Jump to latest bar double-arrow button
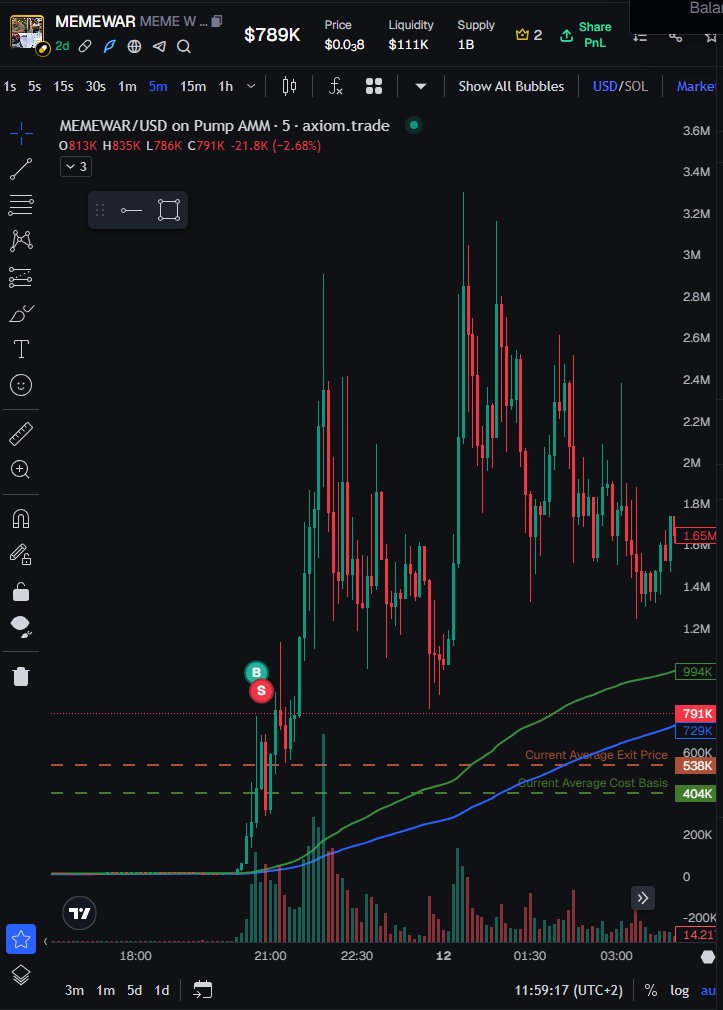The image size is (723, 1010). [x=642, y=898]
